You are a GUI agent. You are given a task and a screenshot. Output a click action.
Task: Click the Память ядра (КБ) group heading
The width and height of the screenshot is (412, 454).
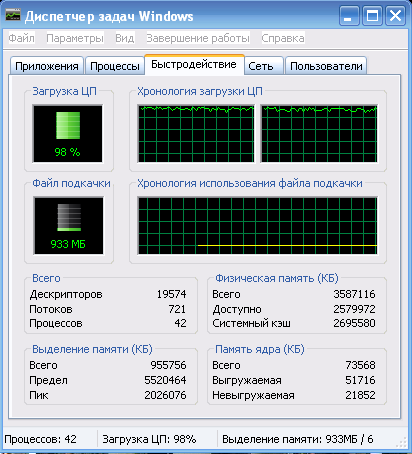click(260, 349)
